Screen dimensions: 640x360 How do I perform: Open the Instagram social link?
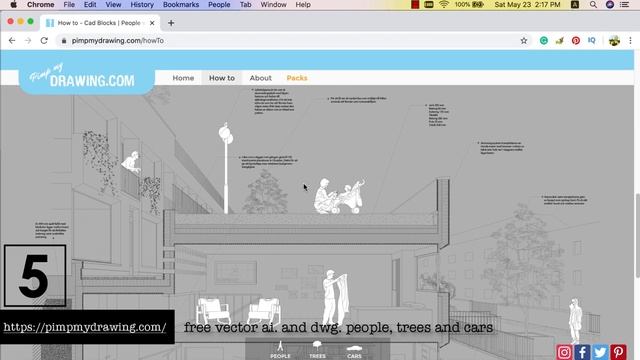564,352
